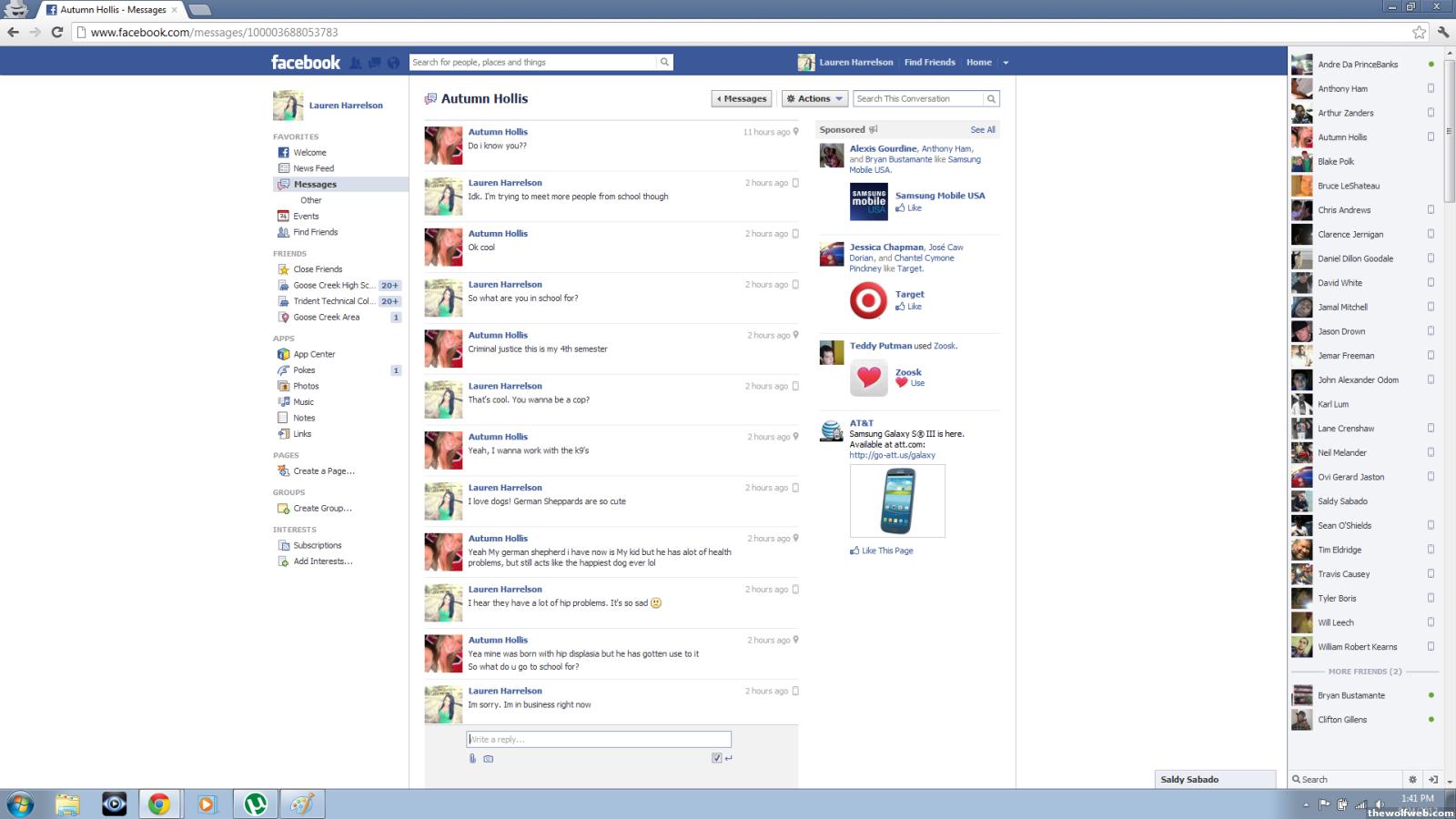Expand the Actions dropdown button

point(815,98)
